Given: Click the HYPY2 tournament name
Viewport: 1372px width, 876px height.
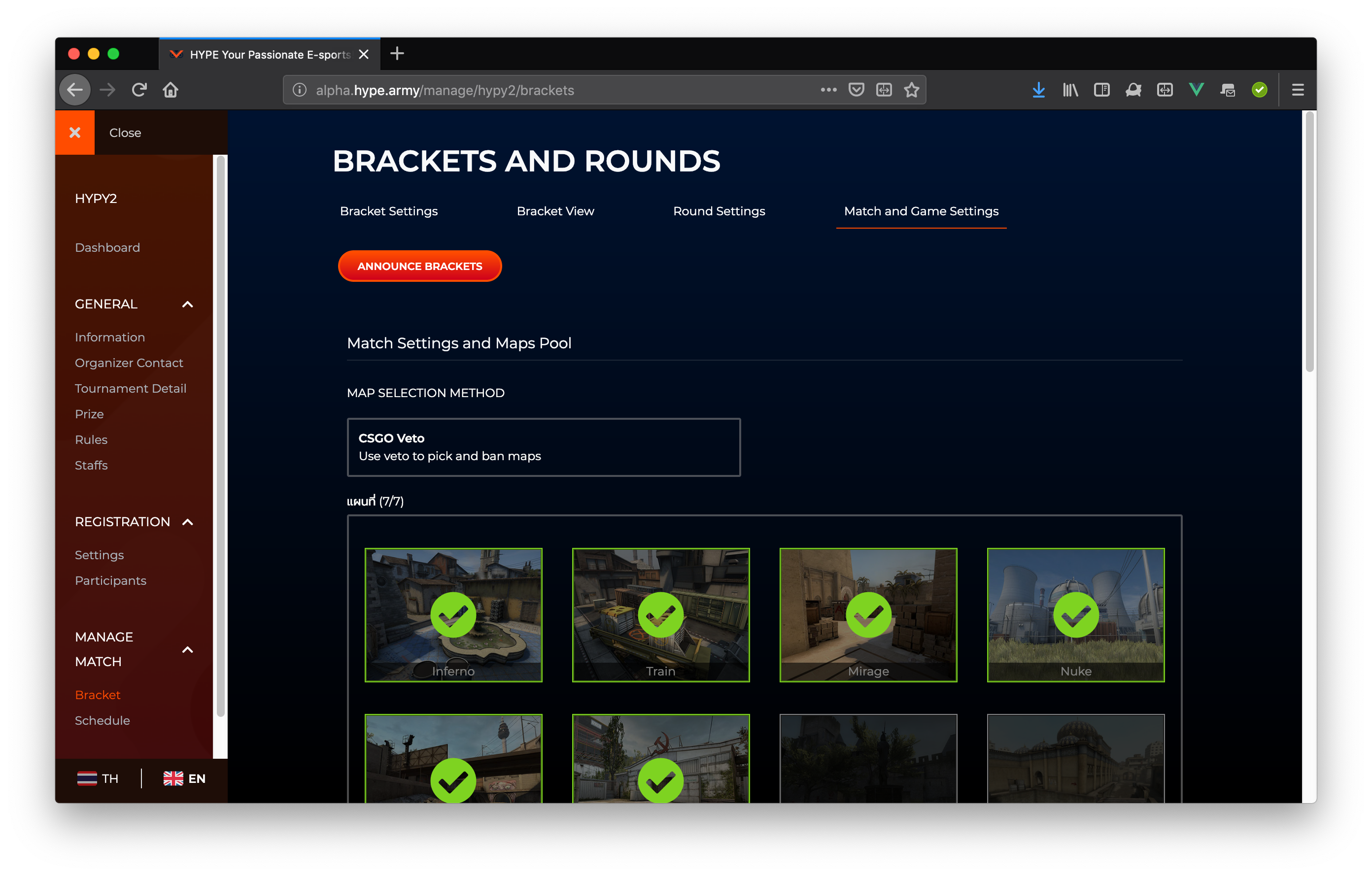Looking at the screenshot, I should (96, 199).
